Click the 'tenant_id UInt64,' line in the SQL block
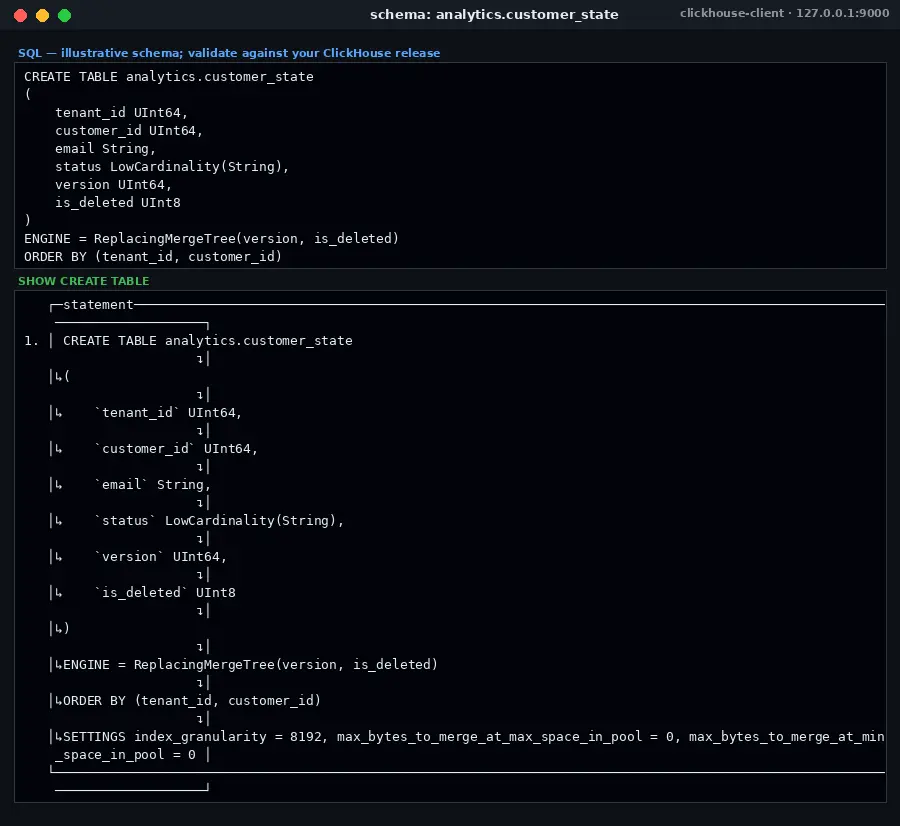 coord(121,113)
